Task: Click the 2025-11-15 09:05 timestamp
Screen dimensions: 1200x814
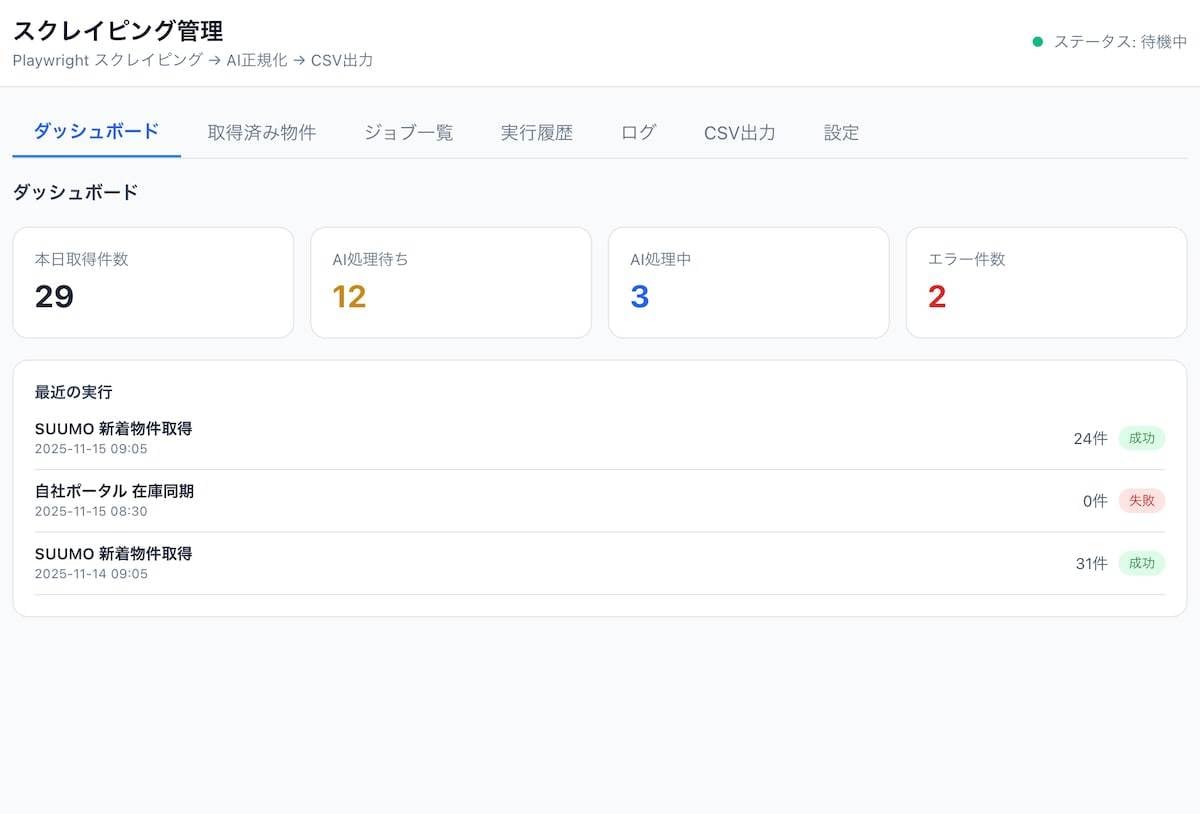Action: (91, 449)
